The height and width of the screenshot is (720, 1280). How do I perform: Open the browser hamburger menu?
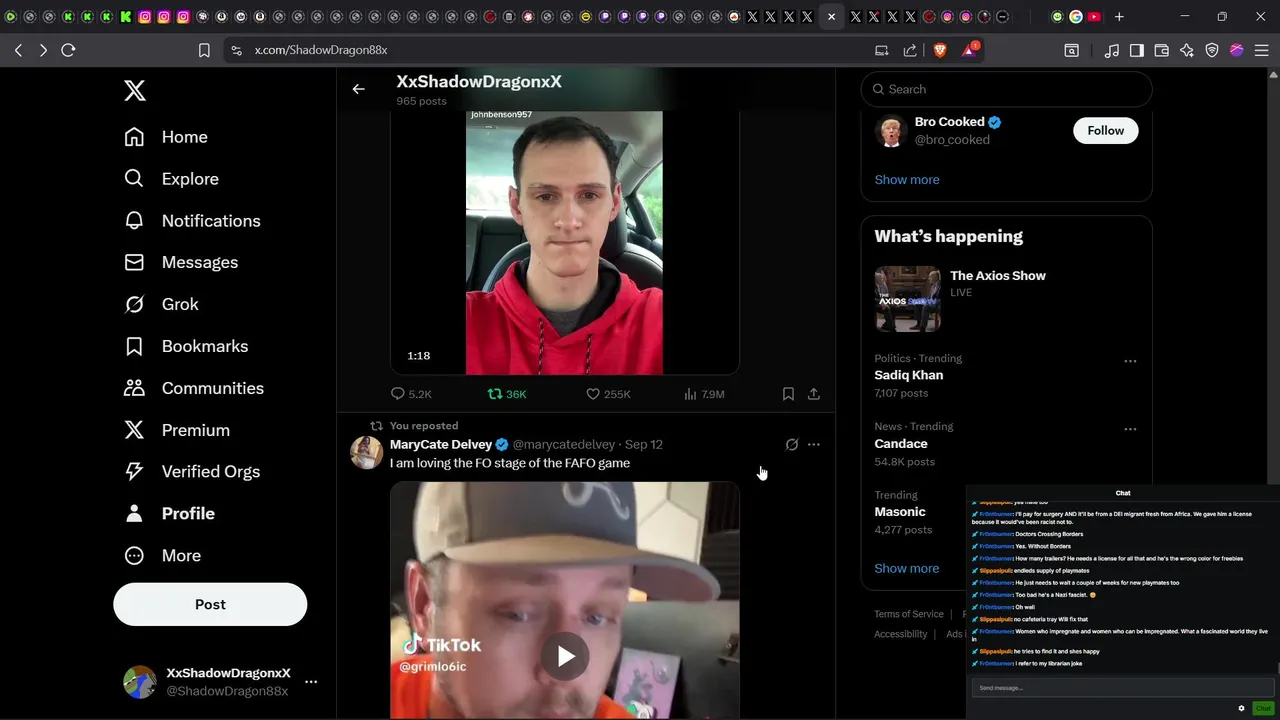coord(1262,50)
